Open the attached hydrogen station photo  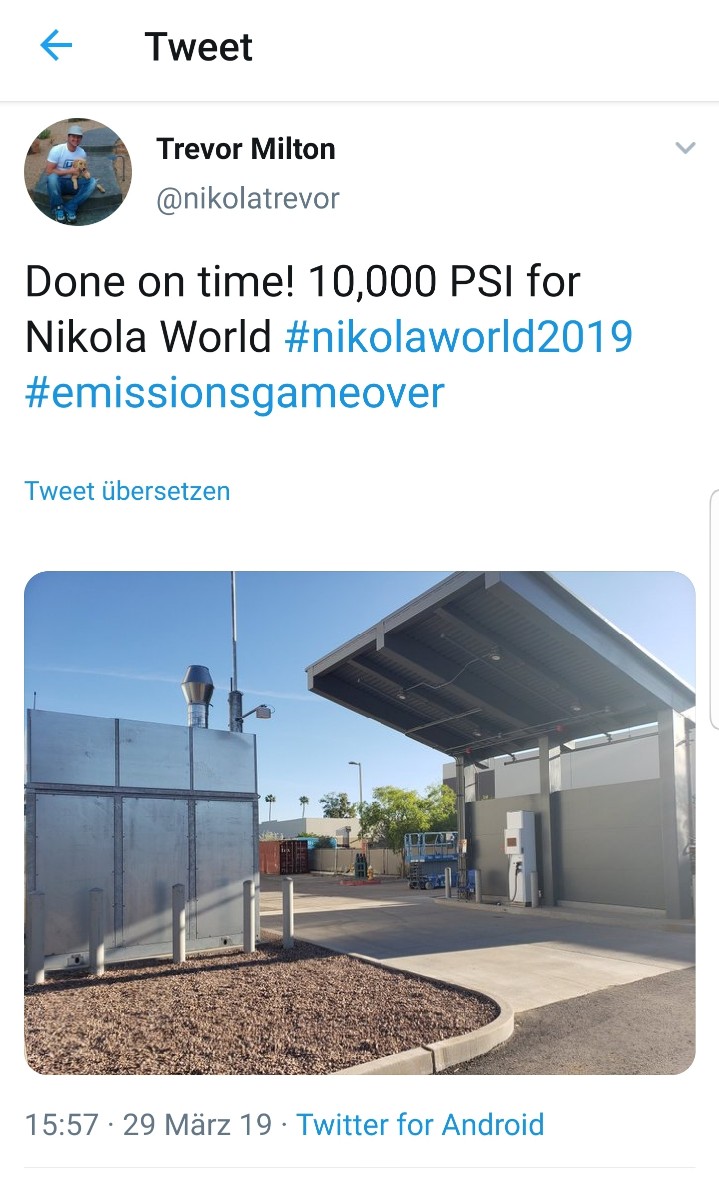point(360,823)
